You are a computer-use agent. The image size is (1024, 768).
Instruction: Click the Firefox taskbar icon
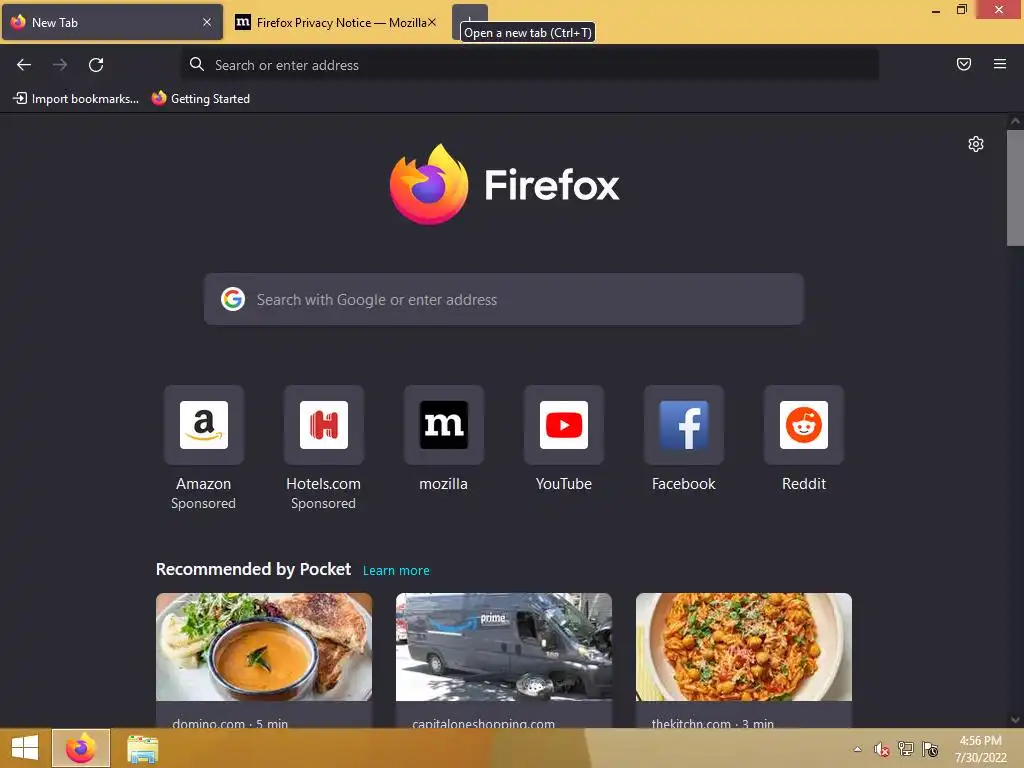pos(81,748)
